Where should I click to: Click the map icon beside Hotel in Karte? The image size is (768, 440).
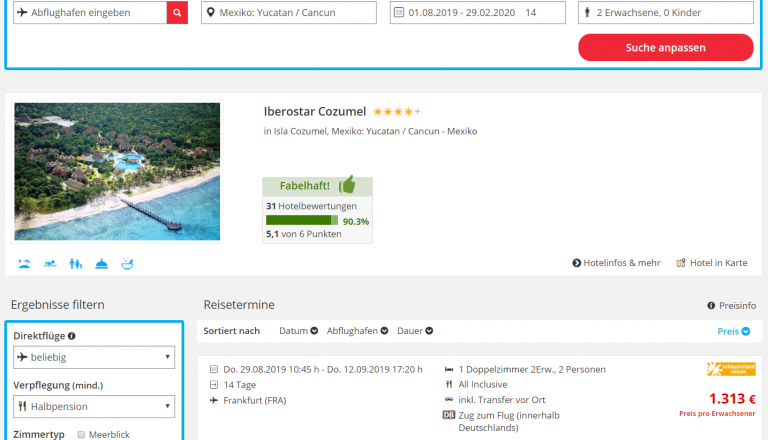[x=681, y=263]
